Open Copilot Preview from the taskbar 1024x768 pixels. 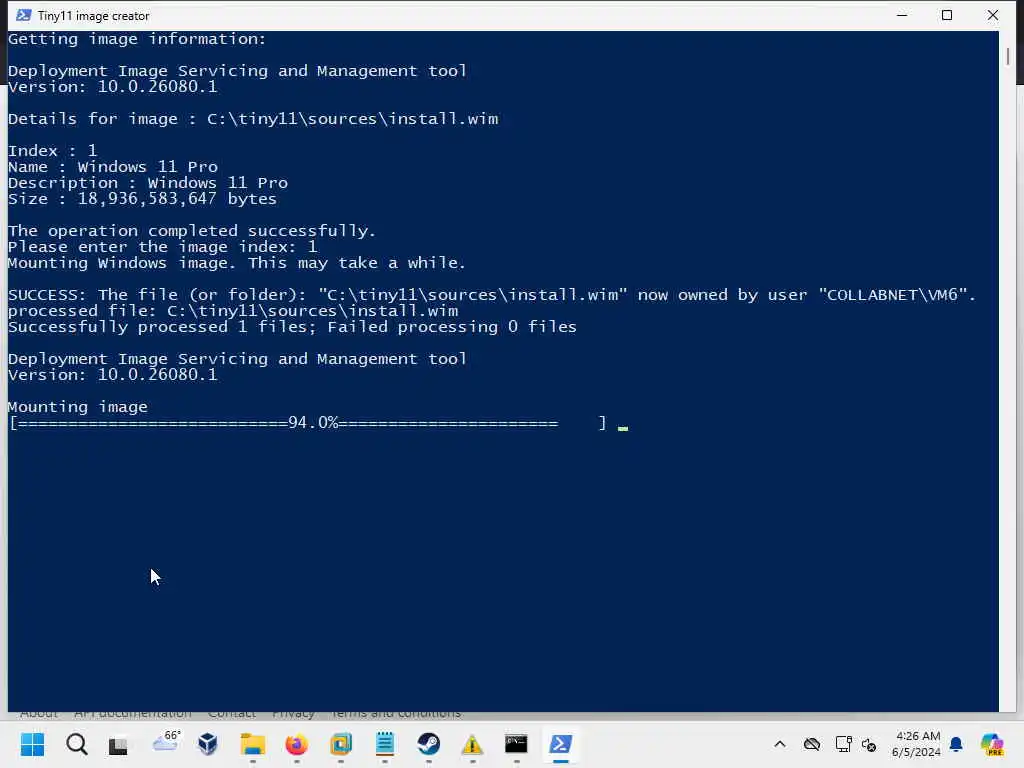click(x=992, y=744)
